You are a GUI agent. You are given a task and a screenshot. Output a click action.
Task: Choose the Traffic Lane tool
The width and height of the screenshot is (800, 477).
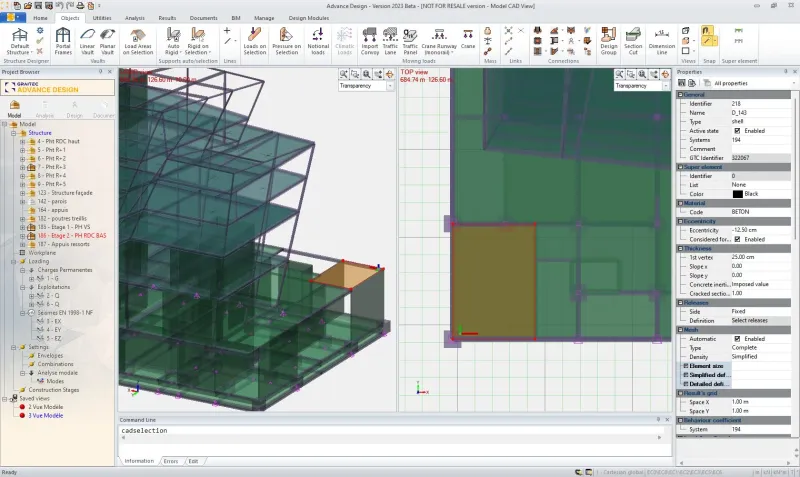[x=390, y=41]
